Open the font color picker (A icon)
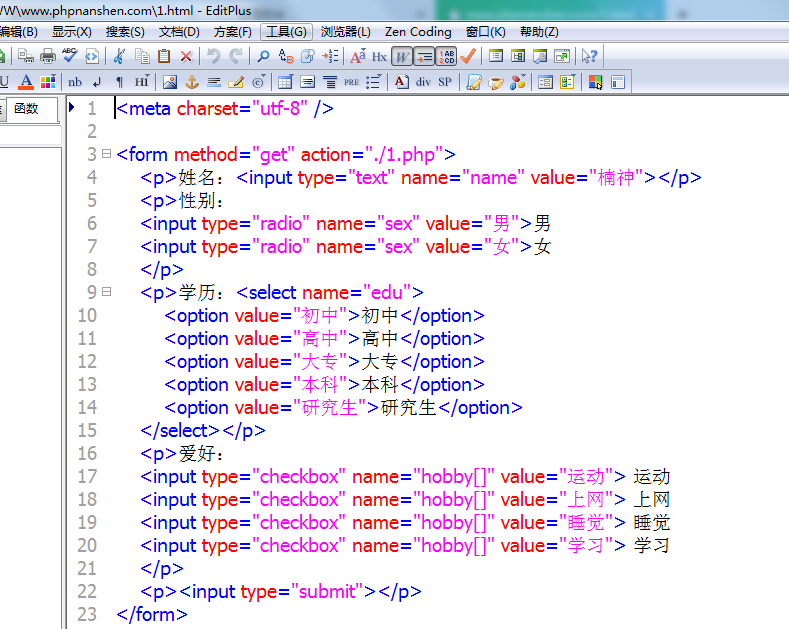Image resolution: width=789 pixels, height=629 pixels. (26, 82)
